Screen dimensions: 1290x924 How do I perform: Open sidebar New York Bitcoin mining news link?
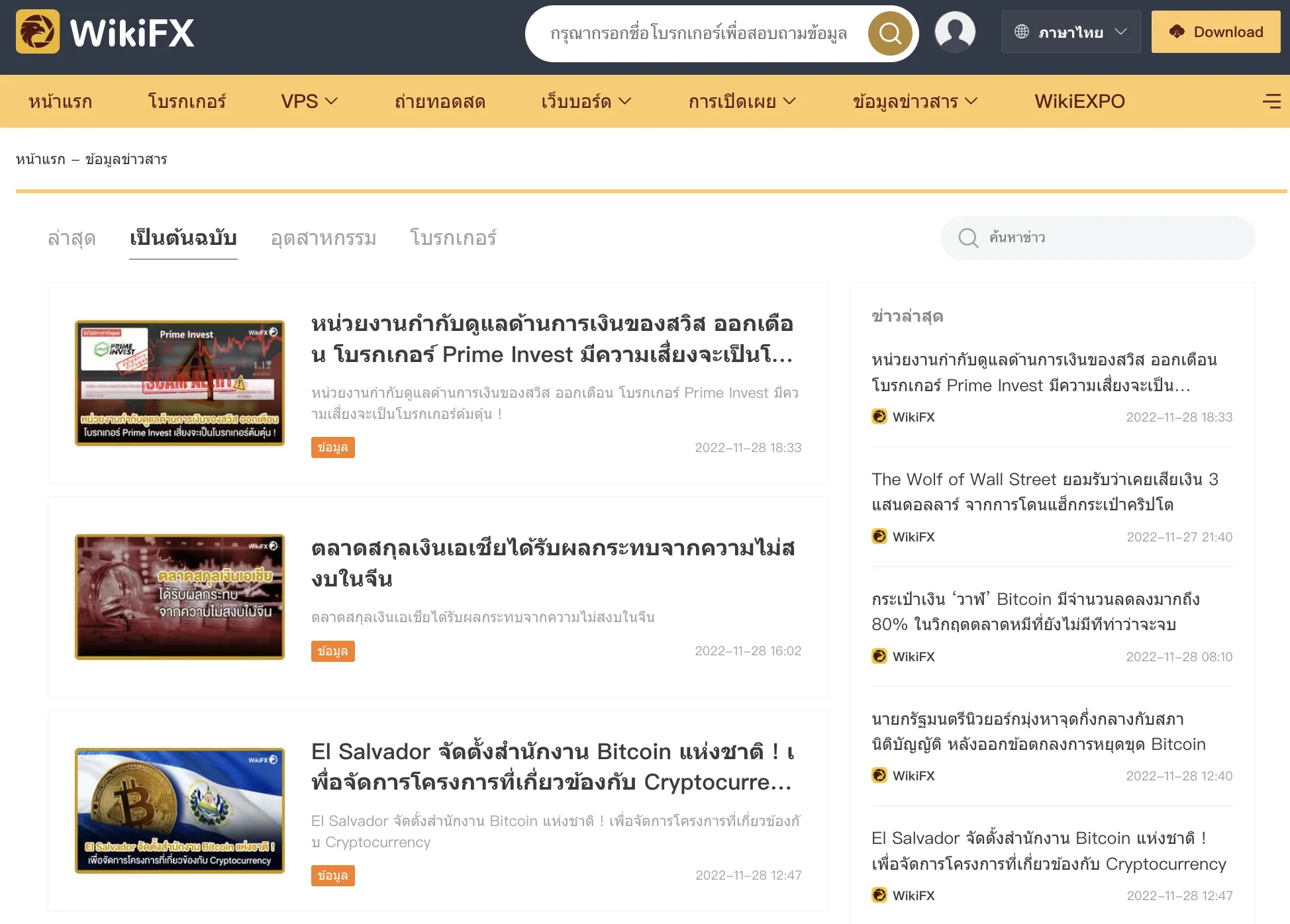[x=1038, y=731]
